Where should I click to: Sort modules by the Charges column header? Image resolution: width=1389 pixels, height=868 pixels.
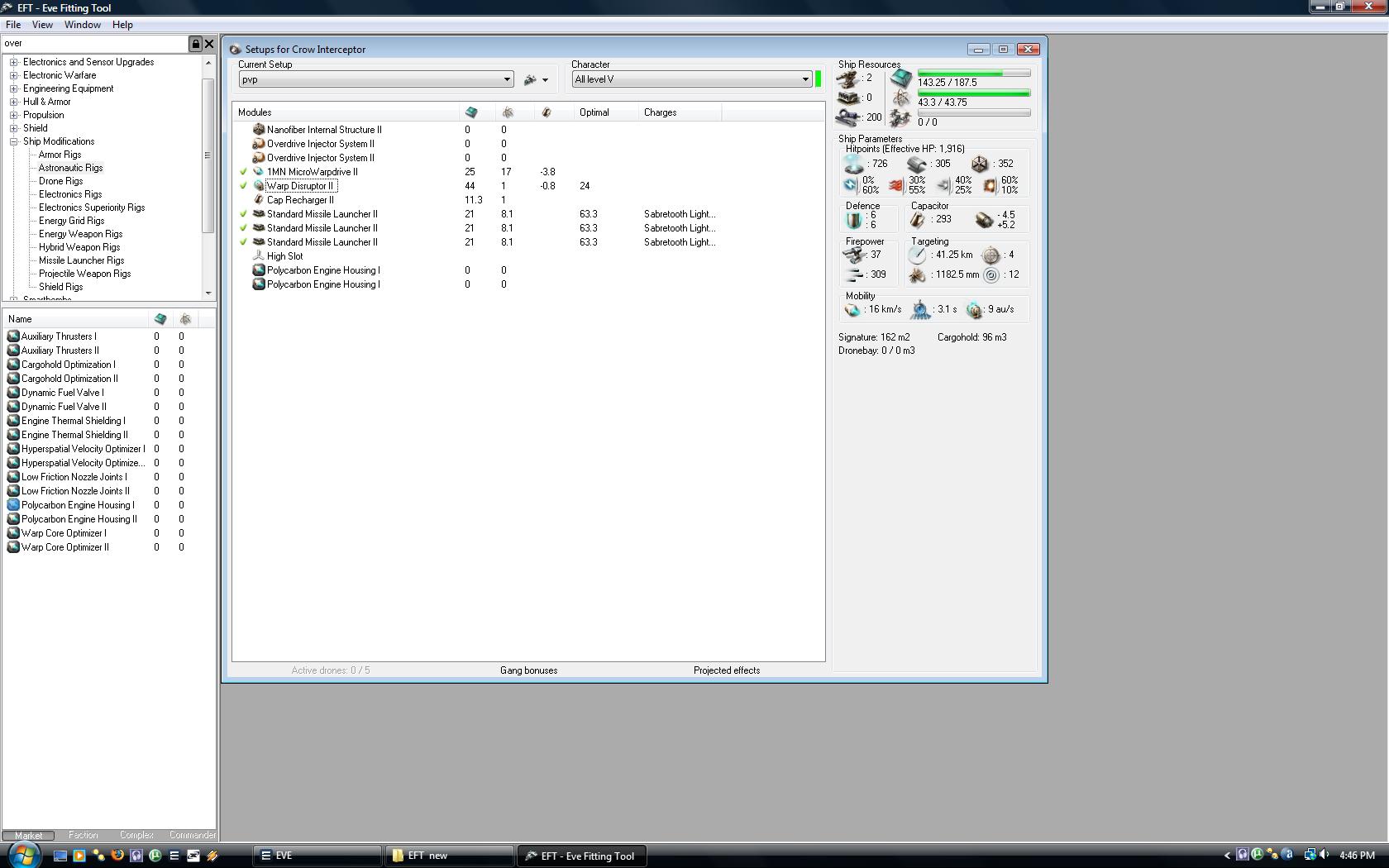tap(680, 112)
